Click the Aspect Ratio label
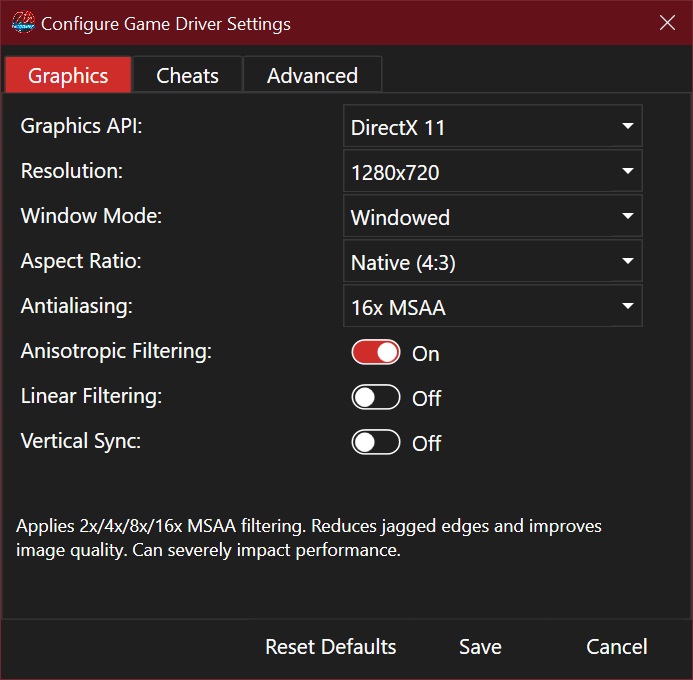 [x=81, y=261]
